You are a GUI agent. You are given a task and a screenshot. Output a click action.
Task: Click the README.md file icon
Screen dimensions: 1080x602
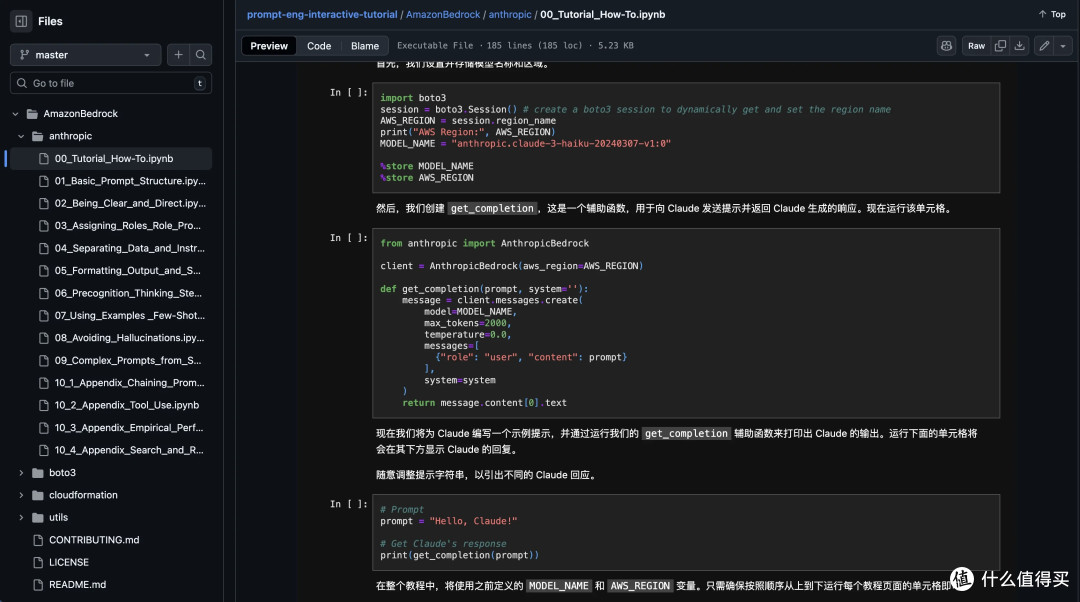39,585
